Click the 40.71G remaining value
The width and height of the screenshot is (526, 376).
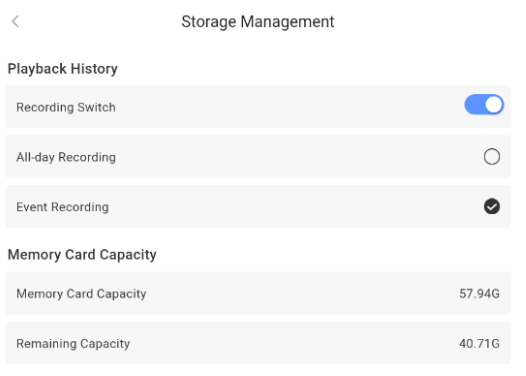[479, 343]
